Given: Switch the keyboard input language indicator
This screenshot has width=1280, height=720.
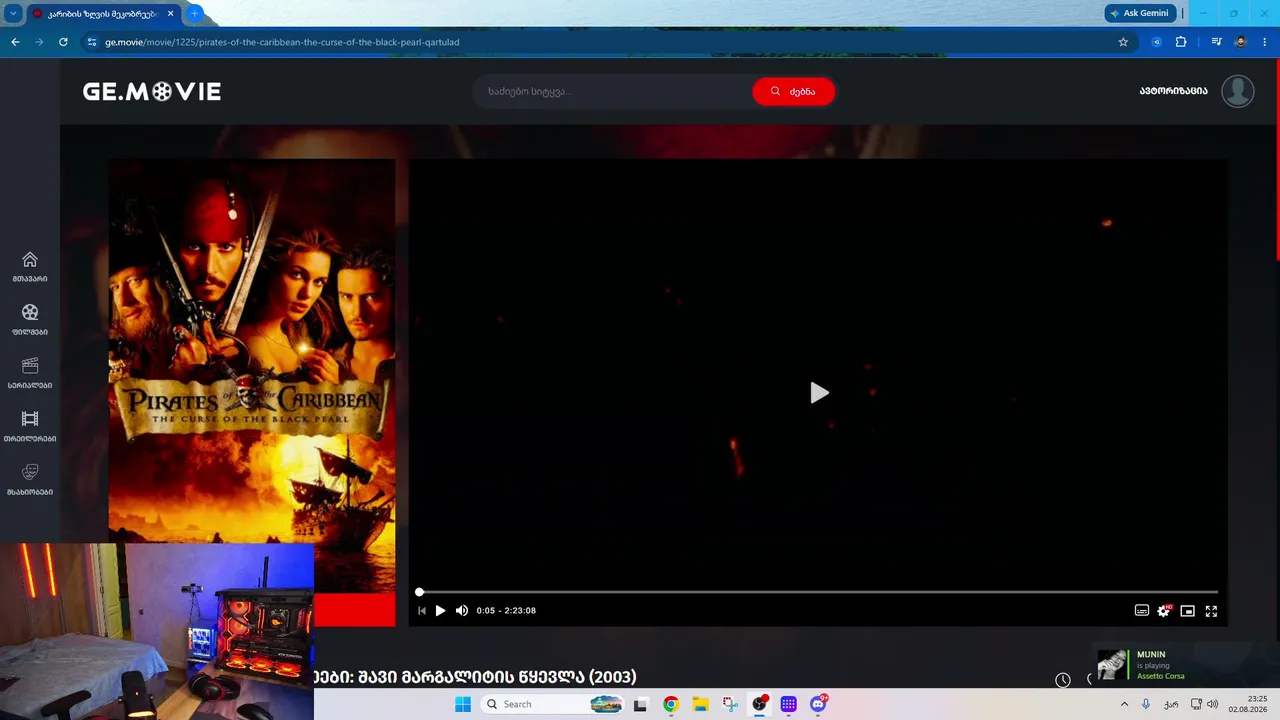Looking at the screenshot, I should [1170, 704].
